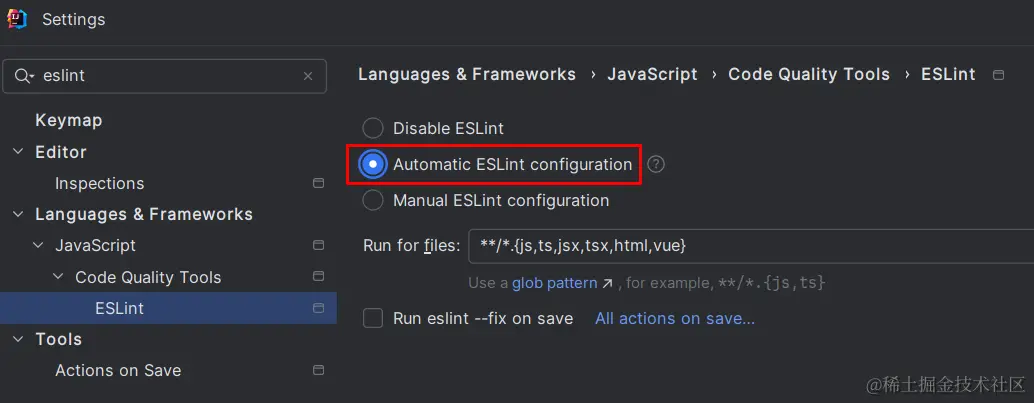The width and height of the screenshot is (1034, 403).
Task: Collapse the Editor tree section
Action: click(x=18, y=152)
